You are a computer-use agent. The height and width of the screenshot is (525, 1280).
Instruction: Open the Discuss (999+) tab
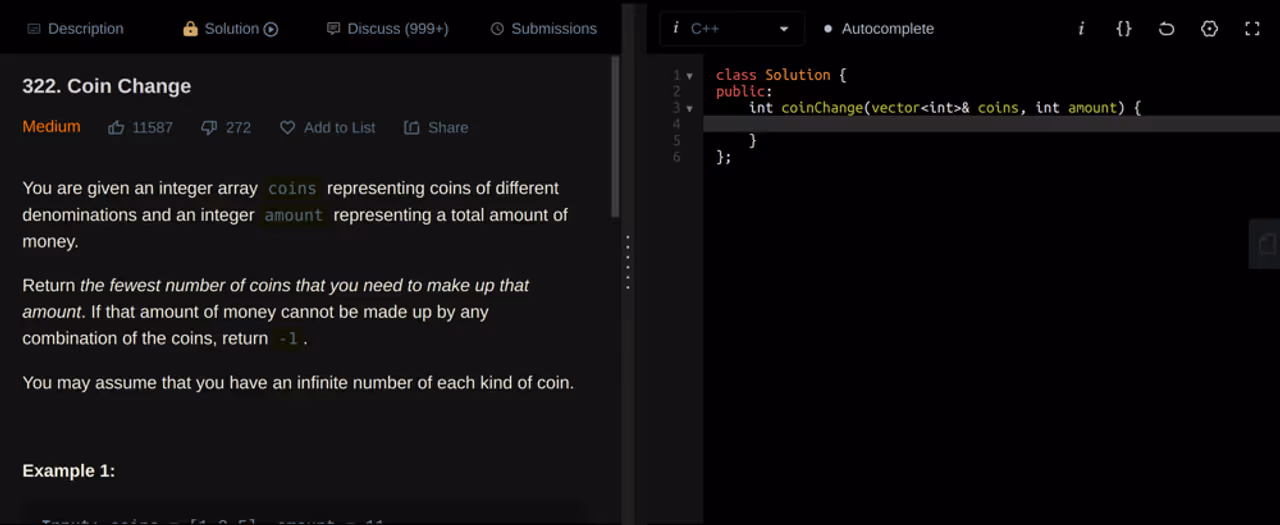pyautogui.click(x=388, y=29)
